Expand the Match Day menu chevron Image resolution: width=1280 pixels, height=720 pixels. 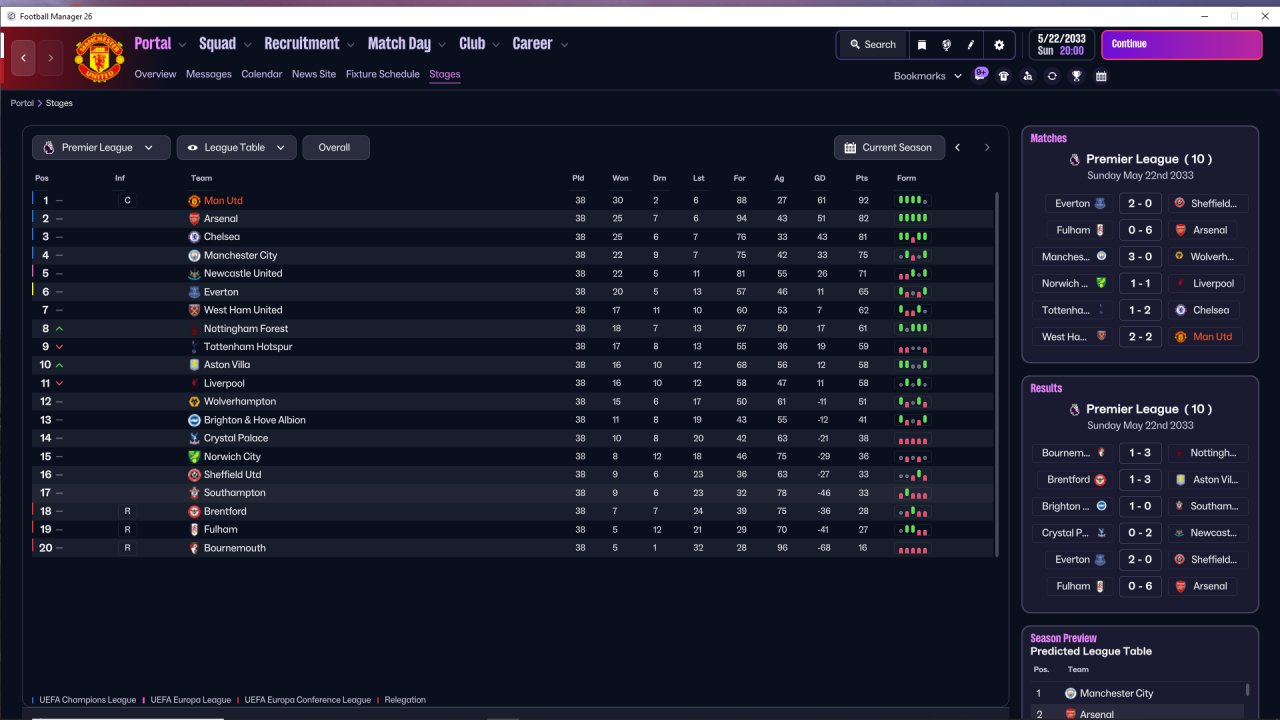pyautogui.click(x=442, y=45)
